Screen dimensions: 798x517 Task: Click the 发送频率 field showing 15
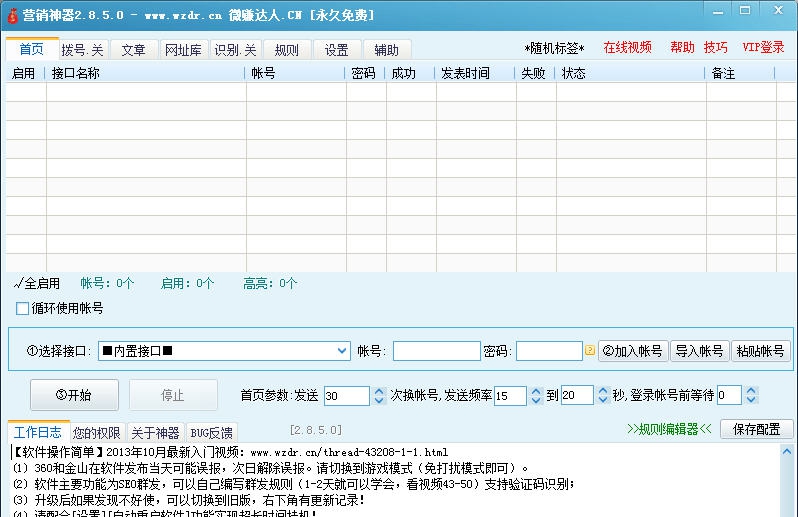click(x=510, y=396)
